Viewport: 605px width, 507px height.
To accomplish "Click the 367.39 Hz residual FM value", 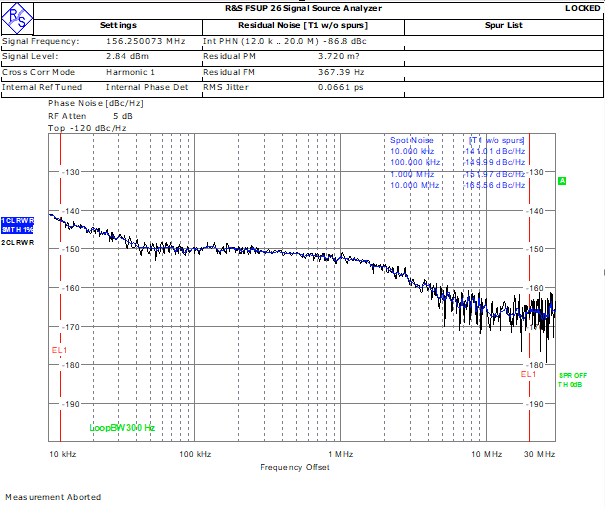I will (x=341, y=72).
